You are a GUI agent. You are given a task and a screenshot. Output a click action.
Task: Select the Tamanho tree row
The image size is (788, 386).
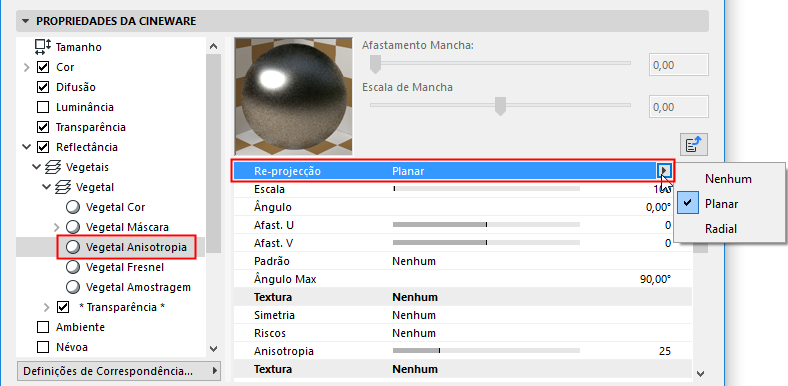111,47
